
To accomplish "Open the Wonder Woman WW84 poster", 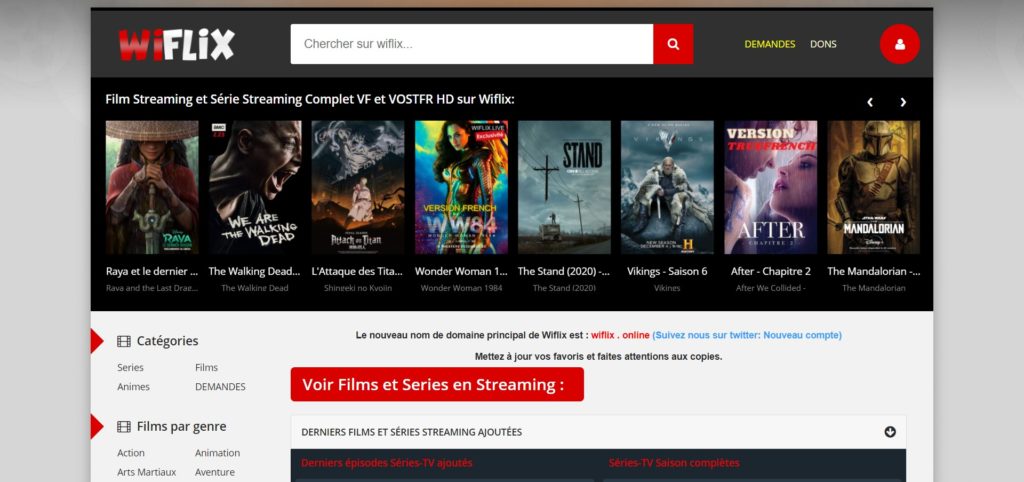I will pos(461,187).
